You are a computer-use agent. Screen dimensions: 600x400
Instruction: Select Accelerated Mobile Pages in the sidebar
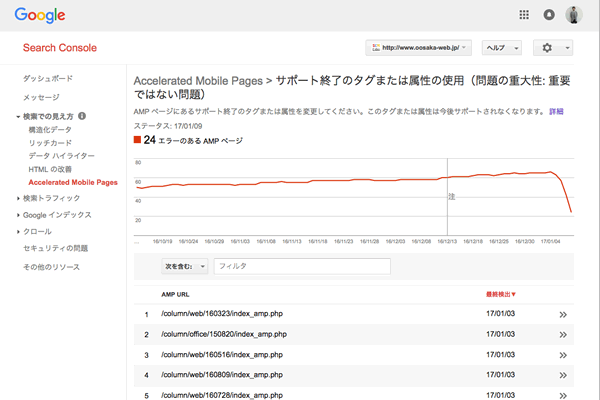coord(73,182)
